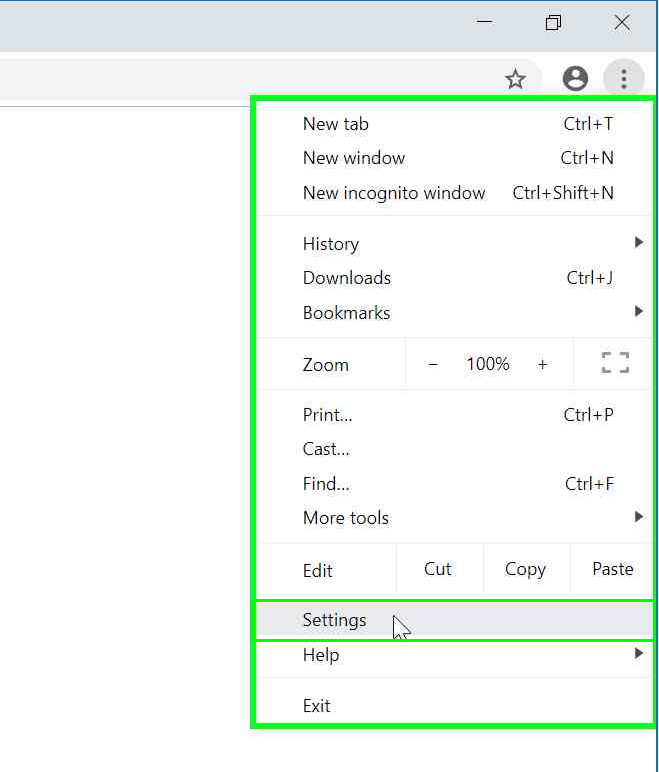Image resolution: width=659 pixels, height=772 pixels.
Task: Click the three-dot Chrome menu button
Action: click(624, 78)
